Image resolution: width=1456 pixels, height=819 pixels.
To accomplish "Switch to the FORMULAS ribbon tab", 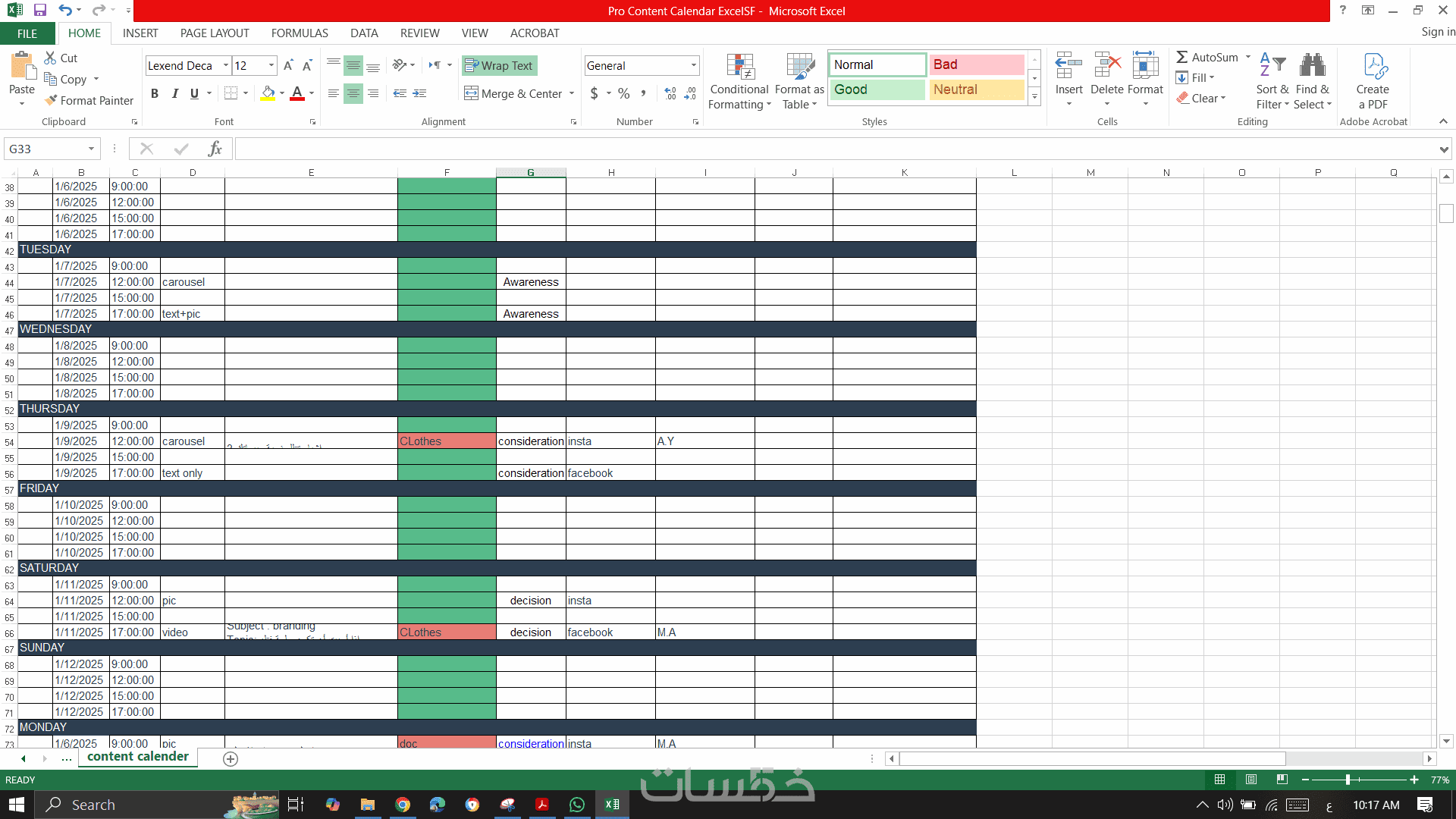I will (300, 33).
